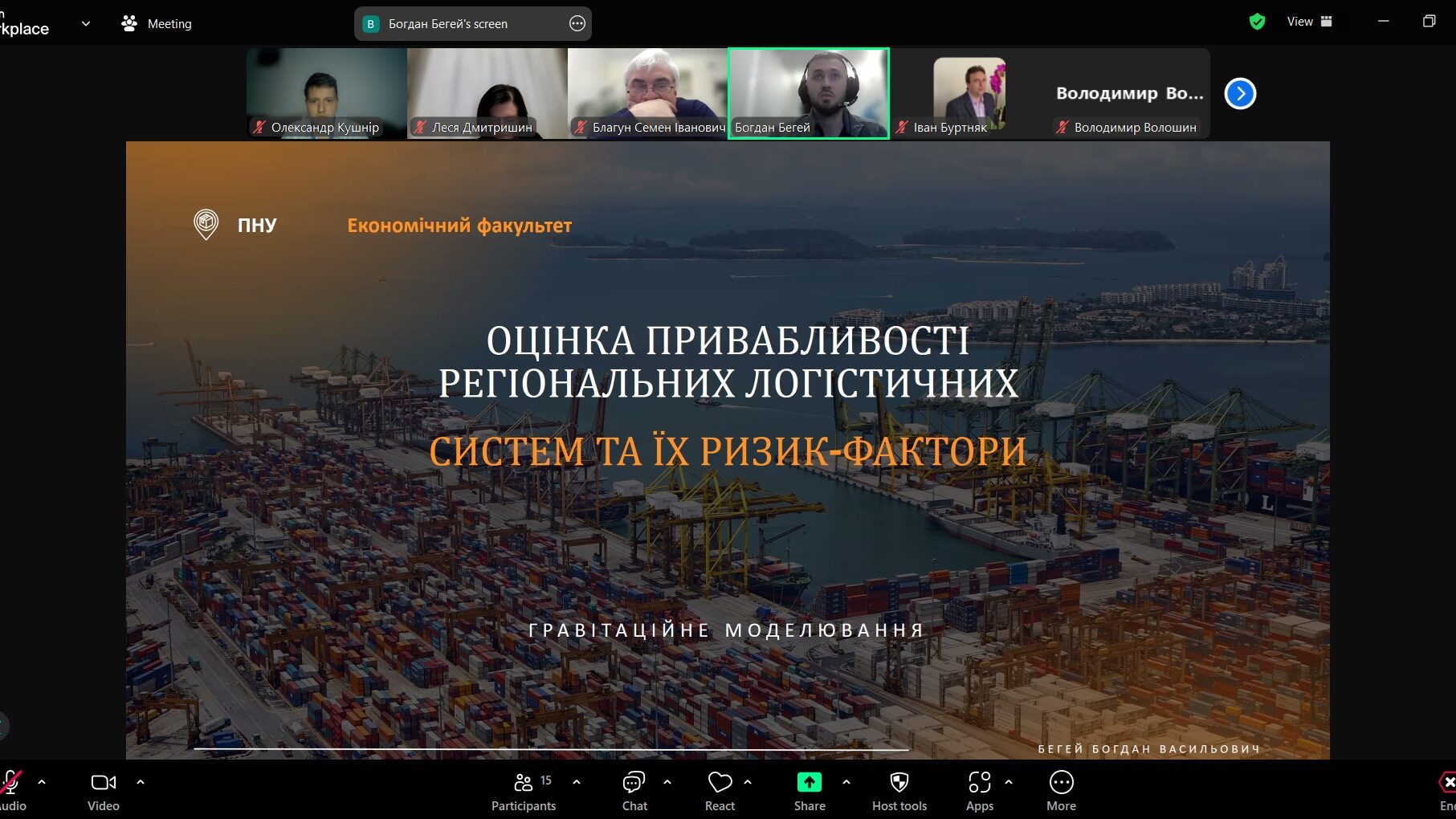Open the Apps panel

click(x=979, y=791)
